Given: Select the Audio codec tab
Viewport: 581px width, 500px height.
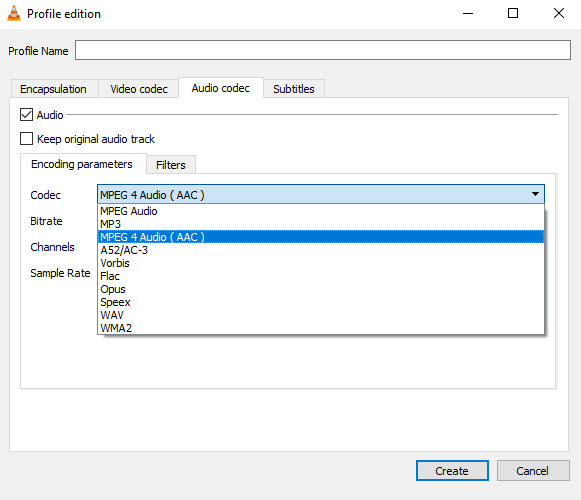Looking at the screenshot, I should 221,88.
